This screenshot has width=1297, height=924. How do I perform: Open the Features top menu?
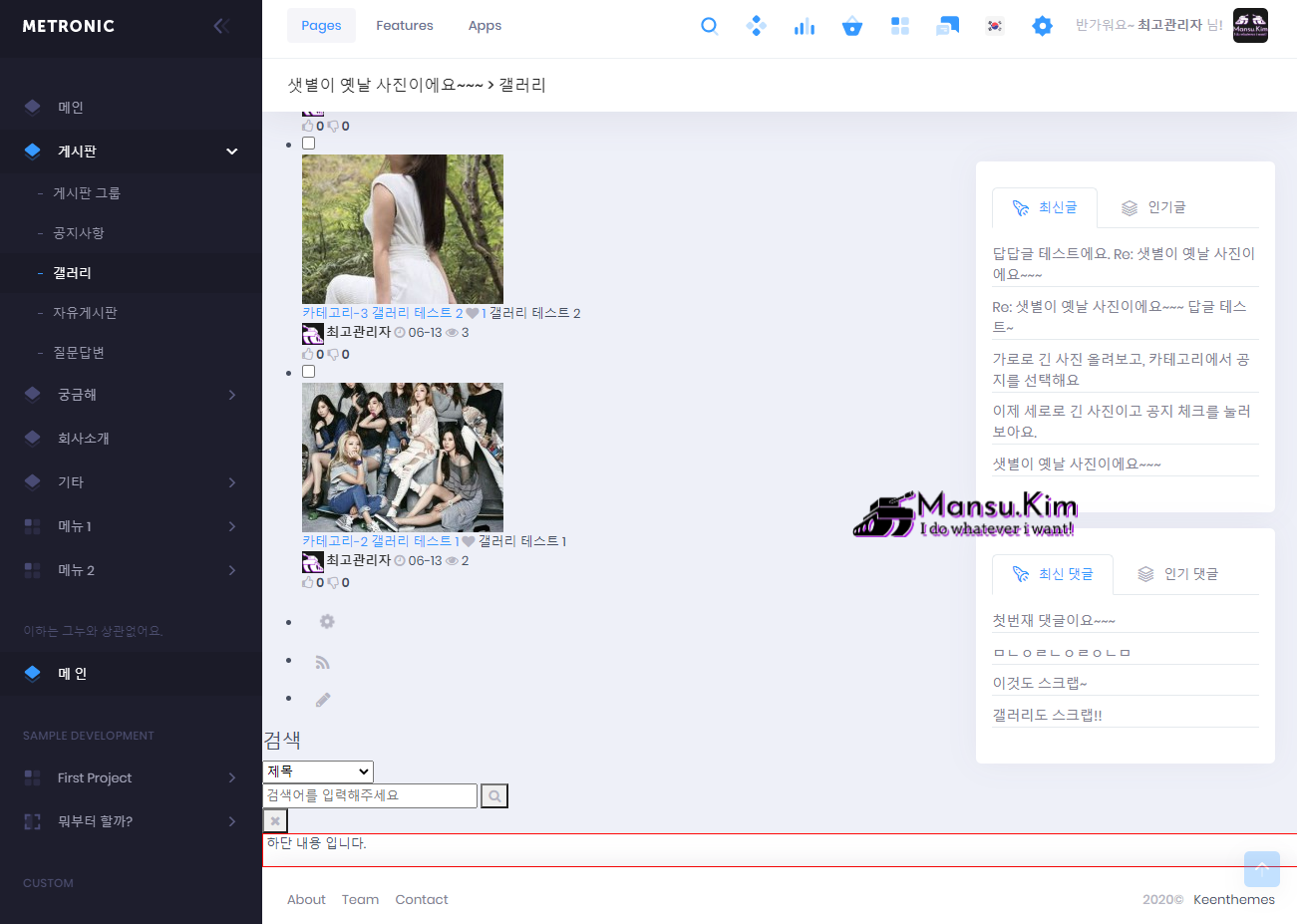point(404,26)
